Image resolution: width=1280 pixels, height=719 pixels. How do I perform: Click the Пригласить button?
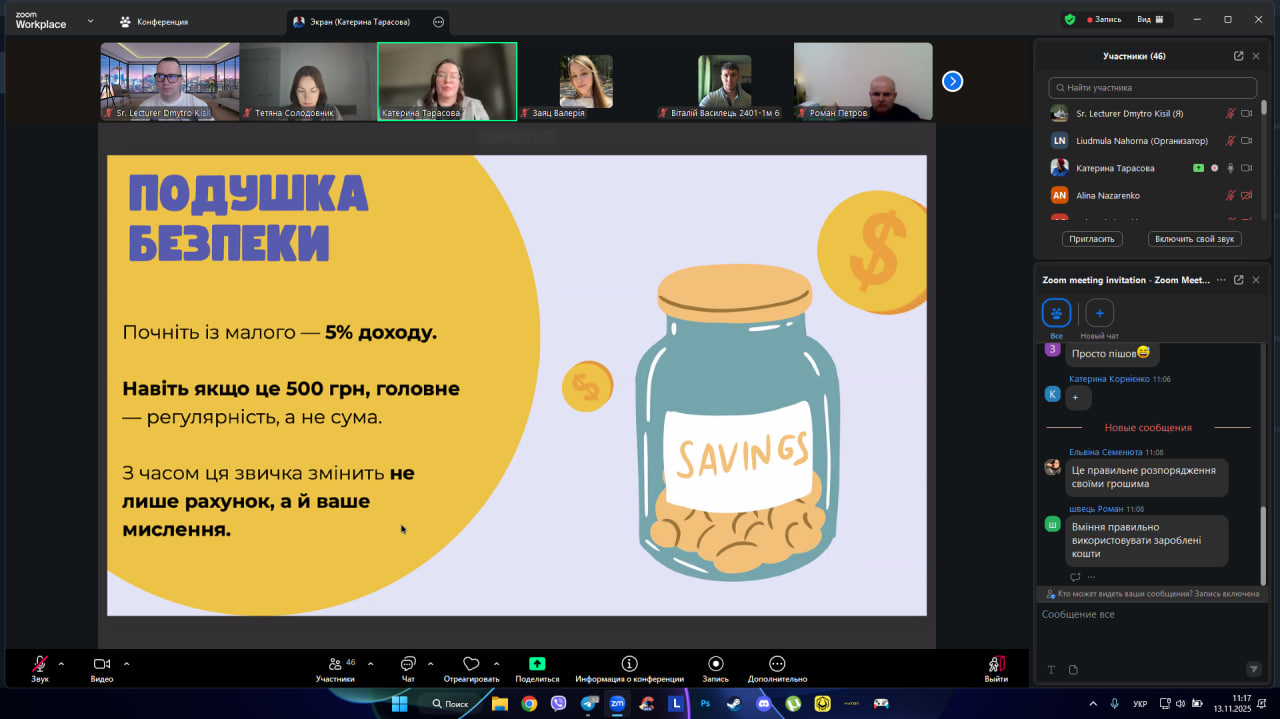[x=1092, y=239]
